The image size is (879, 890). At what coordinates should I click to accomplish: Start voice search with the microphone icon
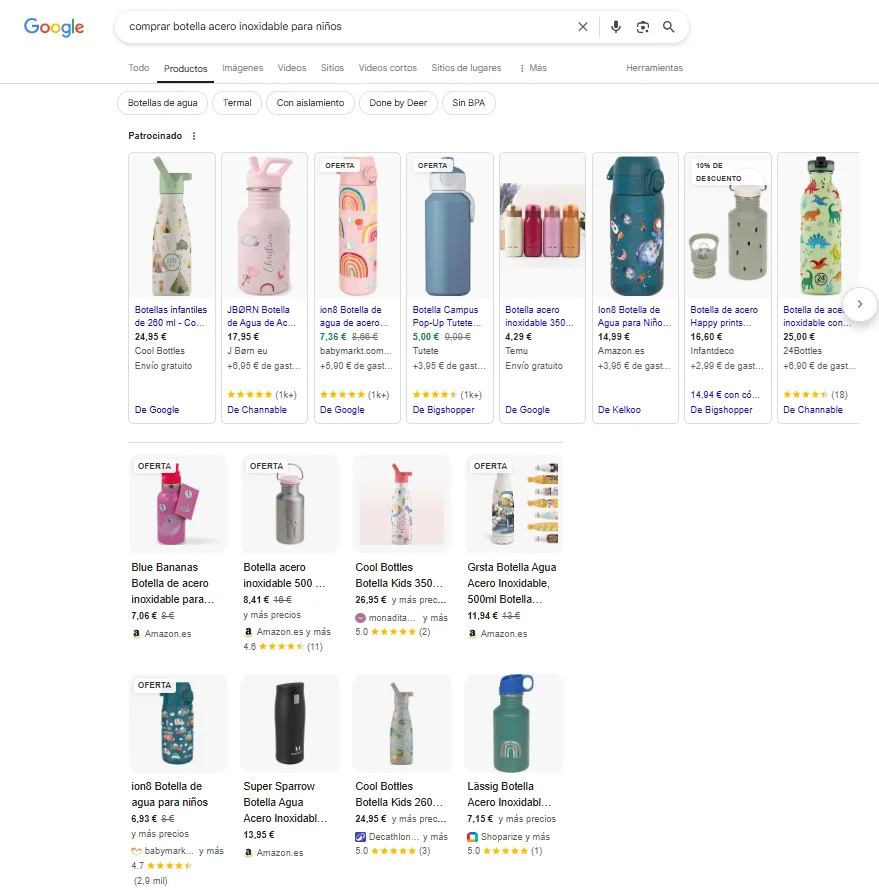point(616,27)
